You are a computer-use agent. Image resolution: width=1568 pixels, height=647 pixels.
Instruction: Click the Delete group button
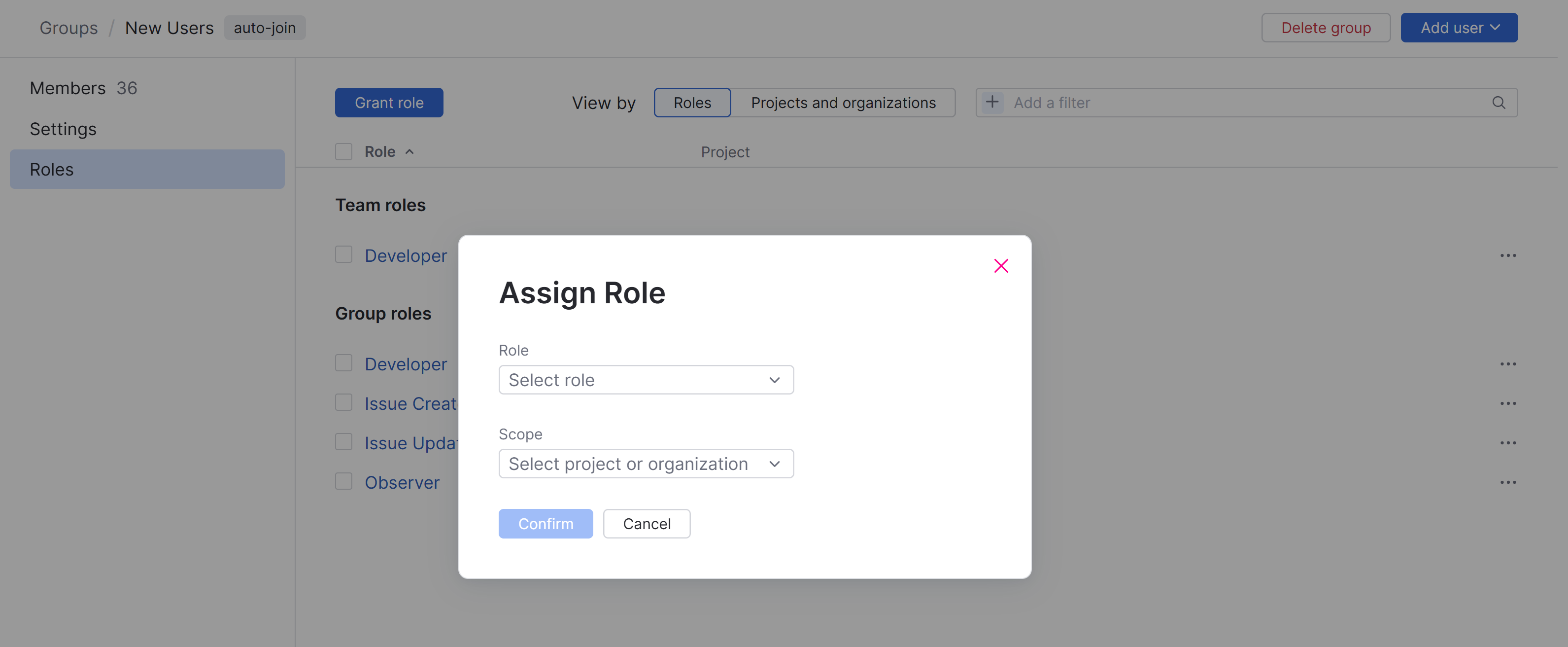[x=1325, y=28]
